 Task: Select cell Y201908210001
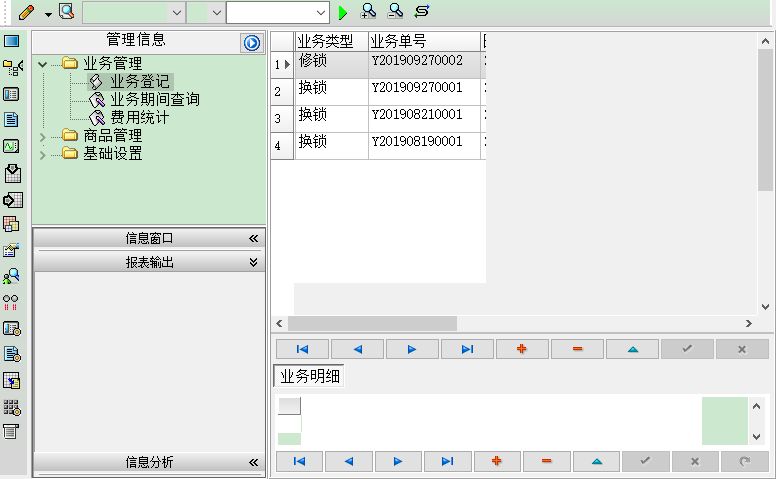click(x=424, y=119)
